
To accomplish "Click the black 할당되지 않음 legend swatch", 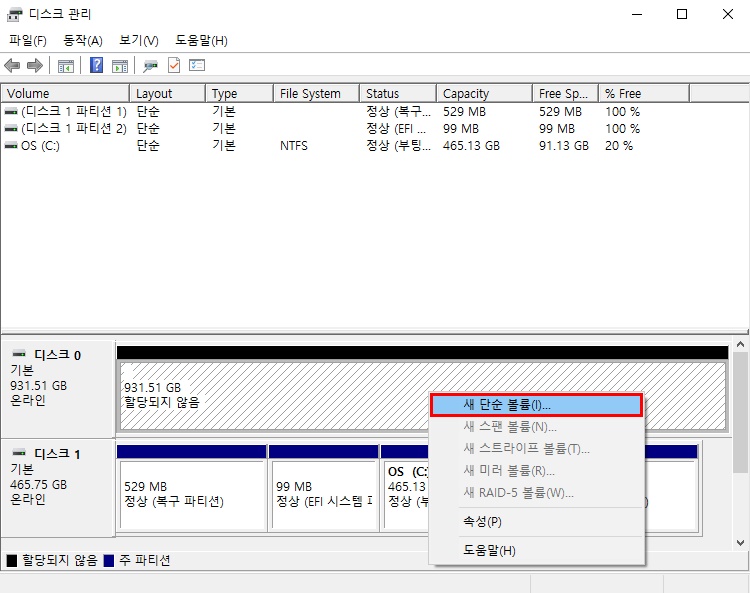I will click(x=12, y=560).
